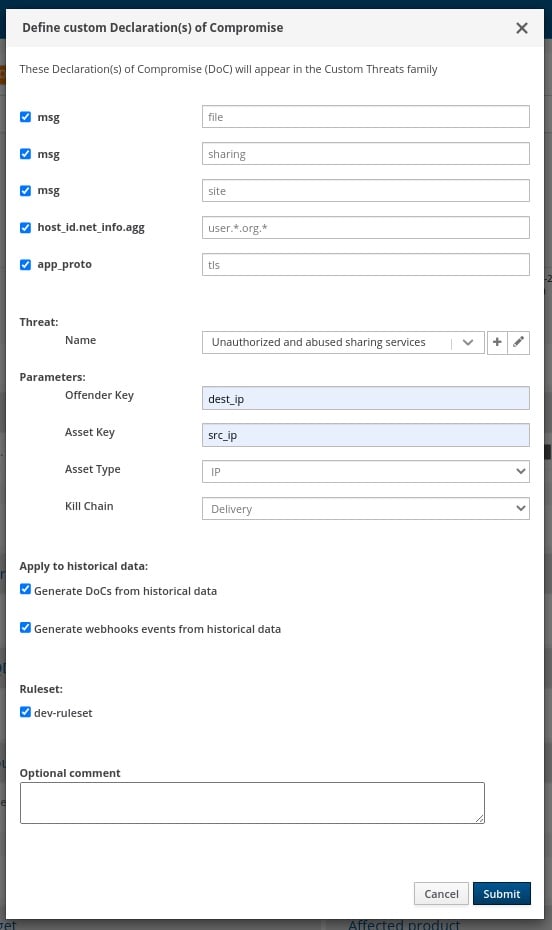Open the Asset Type dropdown
Image resolution: width=552 pixels, height=930 pixels.
tap(366, 472)
